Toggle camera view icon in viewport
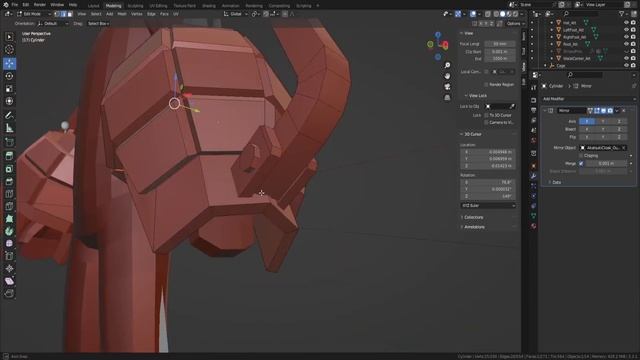 click(447, 87)
